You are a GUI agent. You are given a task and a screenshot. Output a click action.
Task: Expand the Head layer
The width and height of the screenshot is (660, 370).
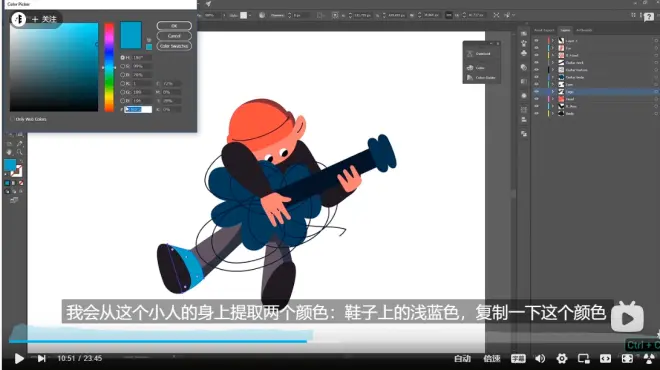pos(553,99)
